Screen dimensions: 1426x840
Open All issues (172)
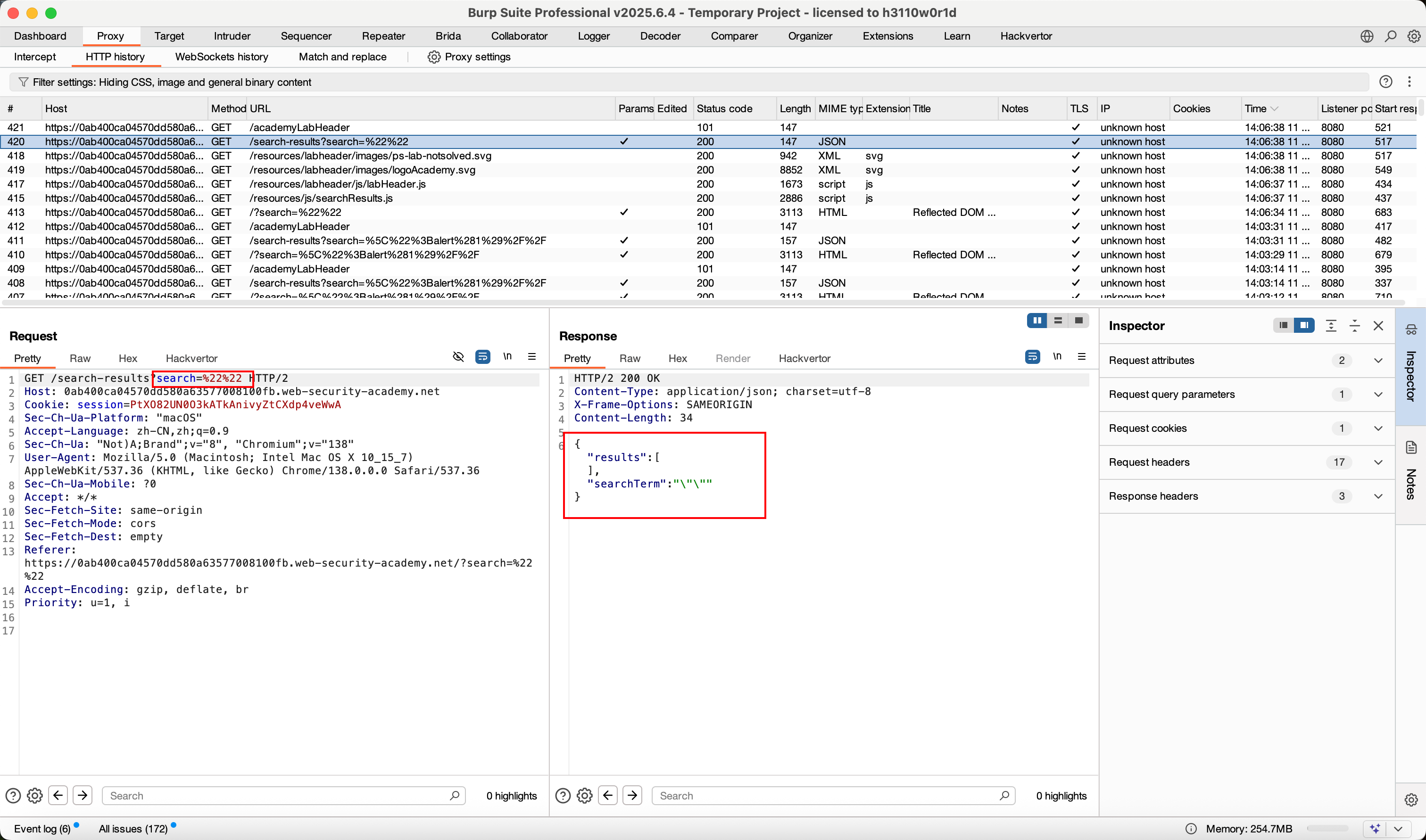tap(133, 829)
